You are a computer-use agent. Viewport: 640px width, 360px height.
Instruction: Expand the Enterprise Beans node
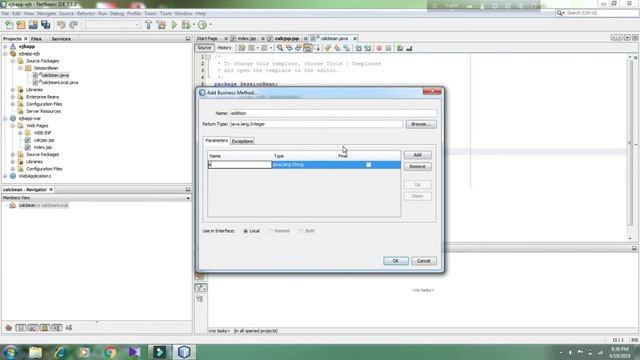13,97
